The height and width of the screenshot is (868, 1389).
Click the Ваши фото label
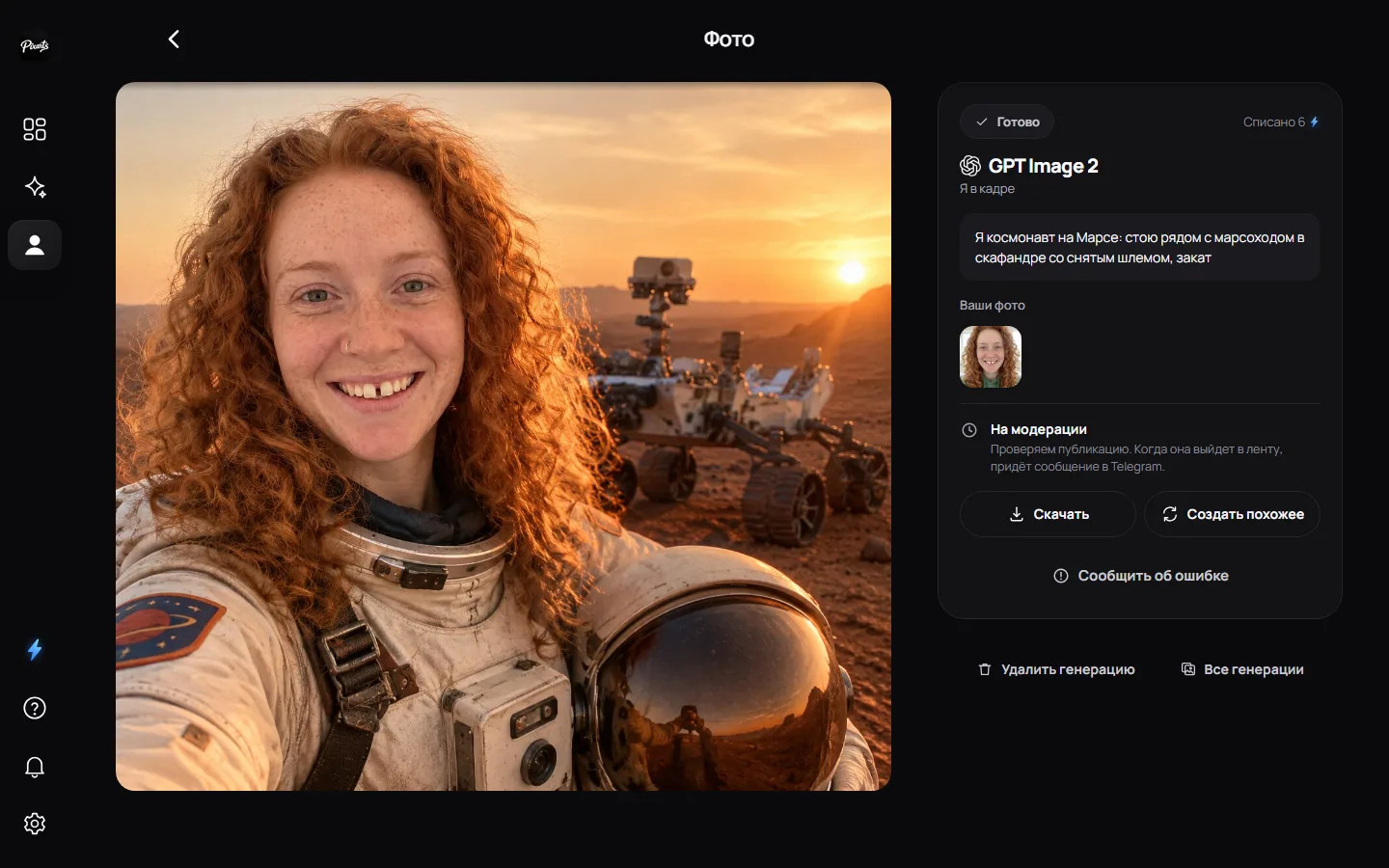[x=993, y=305]
